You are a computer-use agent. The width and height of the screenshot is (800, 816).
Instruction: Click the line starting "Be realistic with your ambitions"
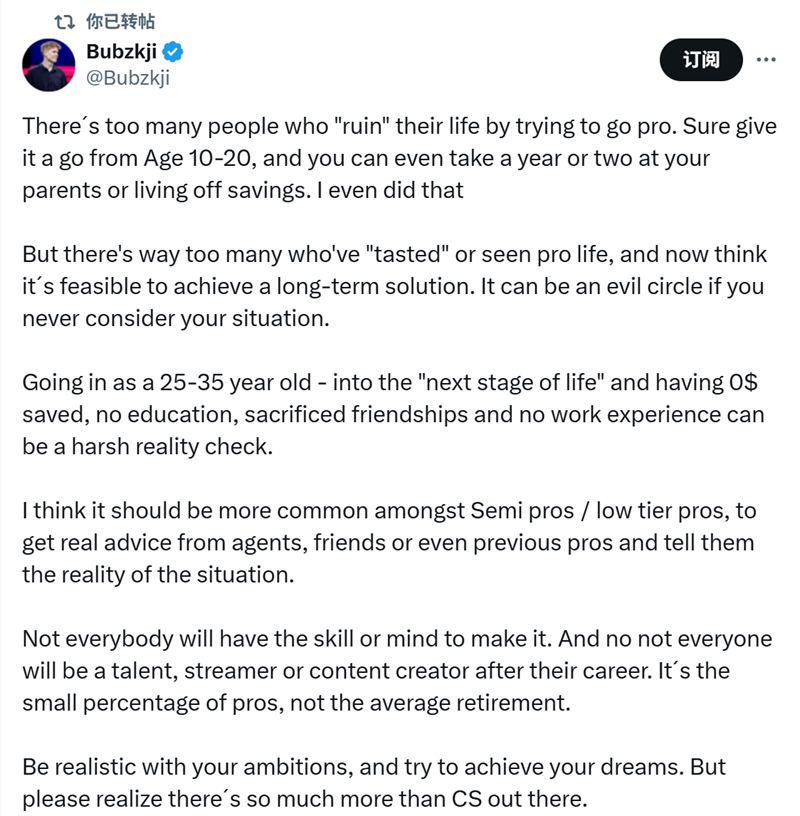(374, 767)
